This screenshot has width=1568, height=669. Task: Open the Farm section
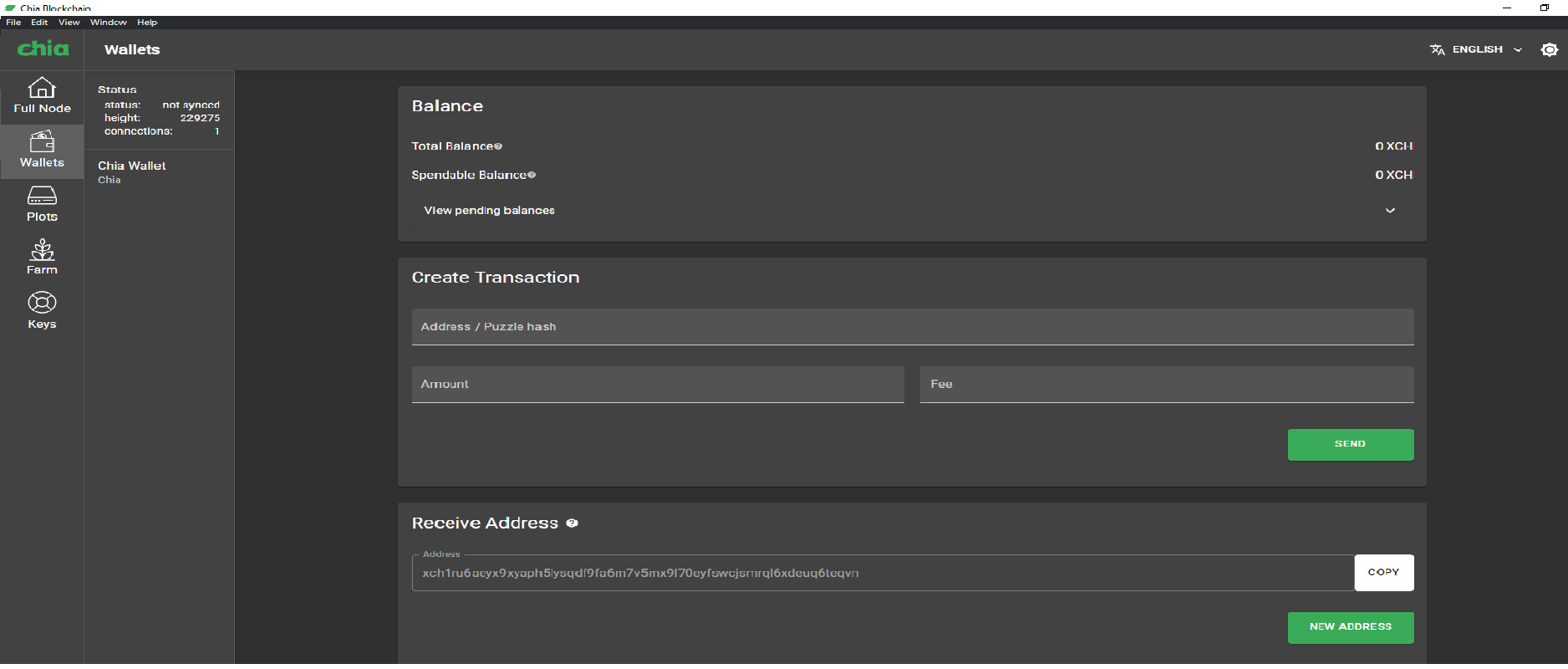(42, 258)
